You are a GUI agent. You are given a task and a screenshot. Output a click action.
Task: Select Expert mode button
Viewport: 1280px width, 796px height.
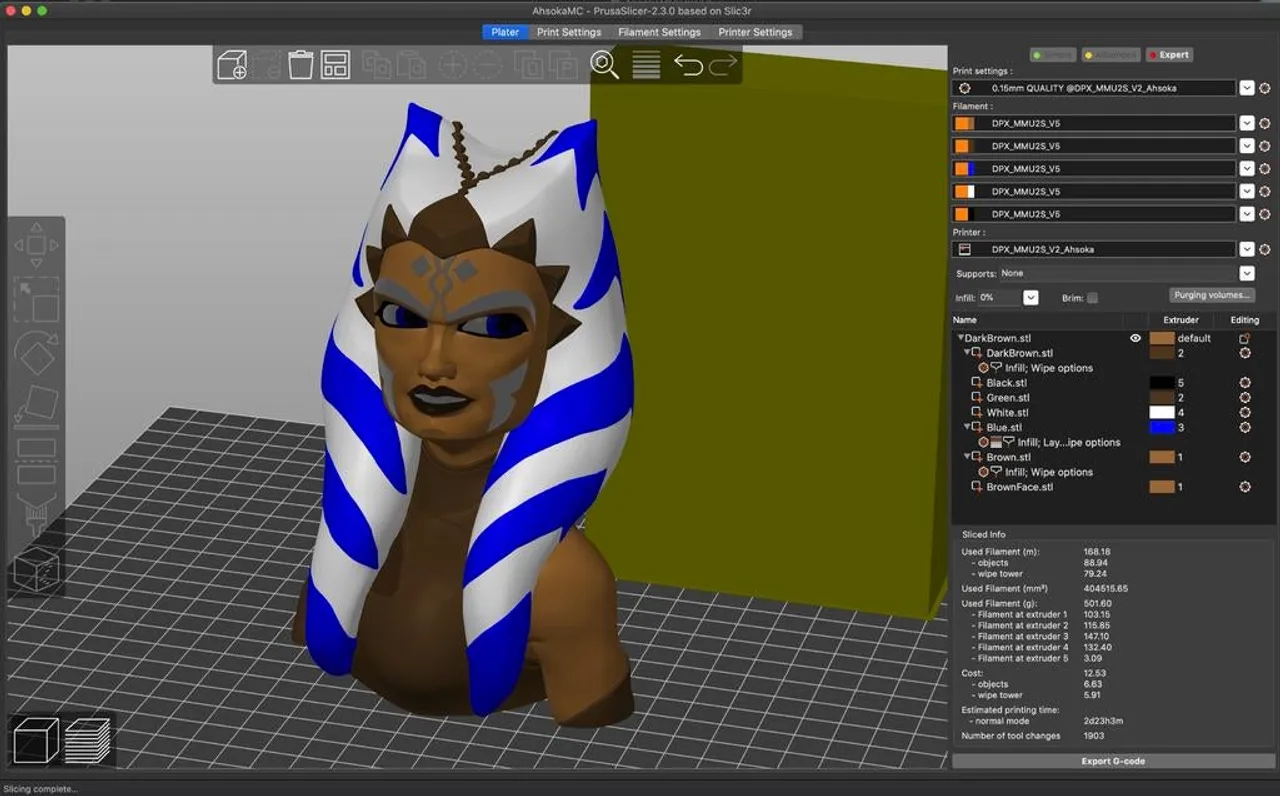click(x=1170, y=55)
